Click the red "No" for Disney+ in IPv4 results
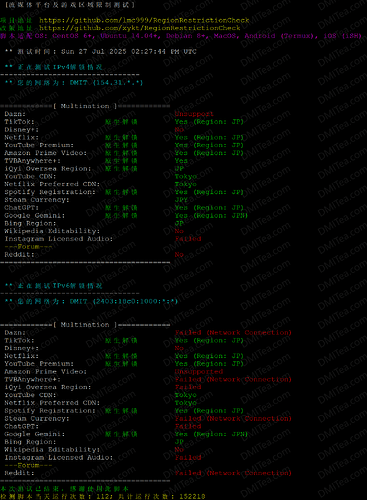This screenshot has width=367, height=500. coord(179,130)
